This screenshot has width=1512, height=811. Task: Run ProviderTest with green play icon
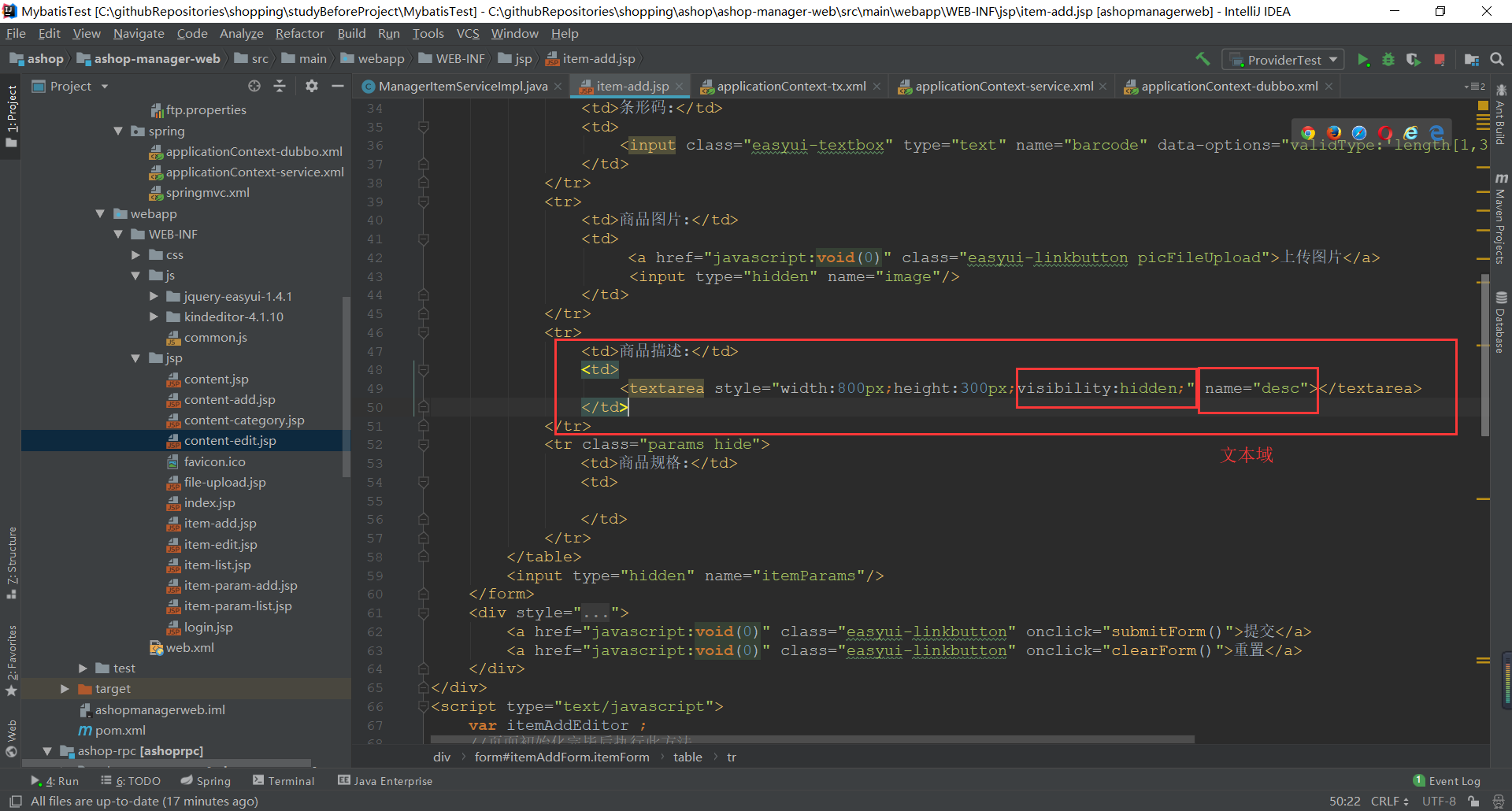pyautogui.click(x=1363, y=60)
